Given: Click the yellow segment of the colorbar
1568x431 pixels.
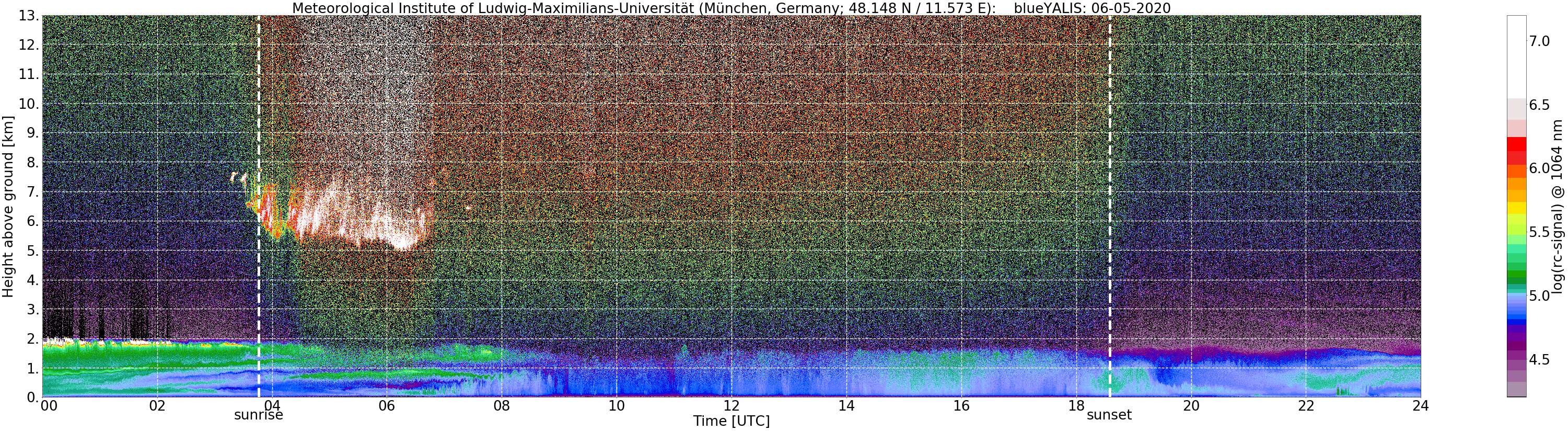Looking at the screenshot, I should [1516, 208].
